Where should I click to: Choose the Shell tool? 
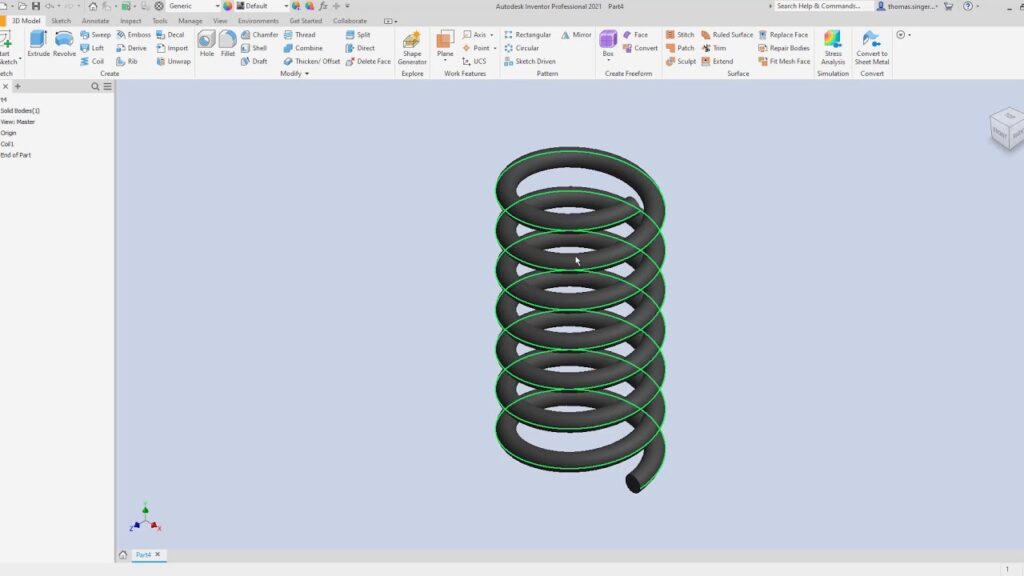(x=254, y=48)
